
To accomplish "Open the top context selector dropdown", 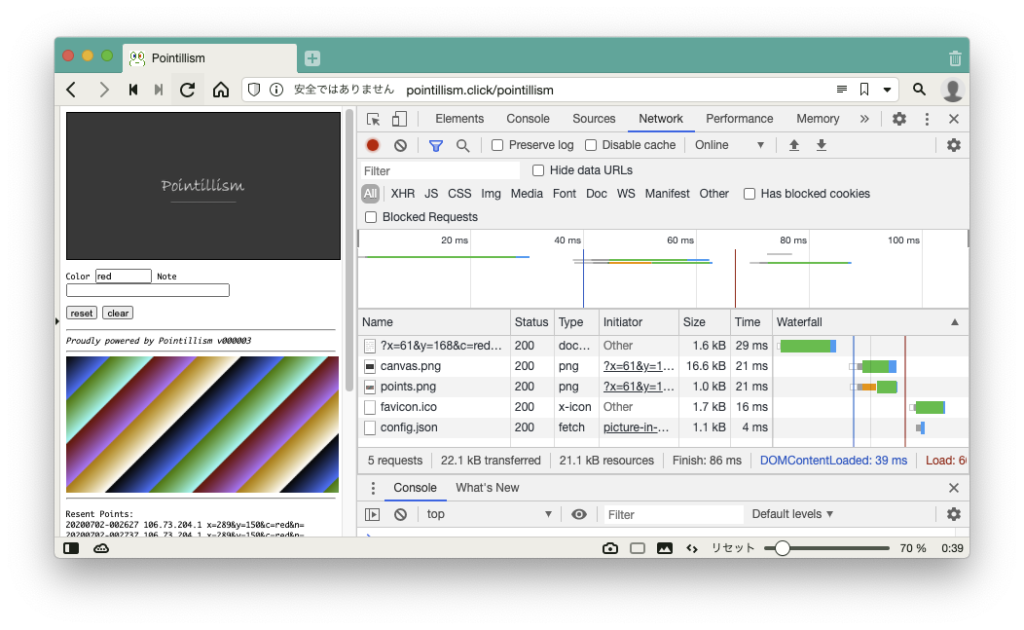I will tap(489, 514).
